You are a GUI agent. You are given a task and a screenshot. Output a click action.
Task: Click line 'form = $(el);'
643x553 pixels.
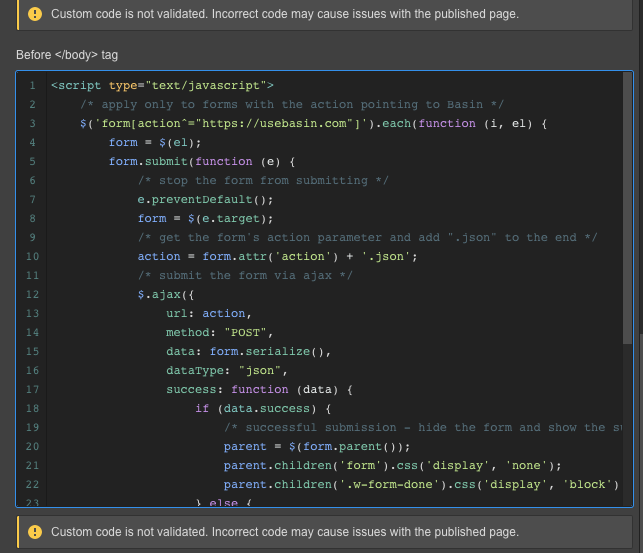tap(155, 142)
